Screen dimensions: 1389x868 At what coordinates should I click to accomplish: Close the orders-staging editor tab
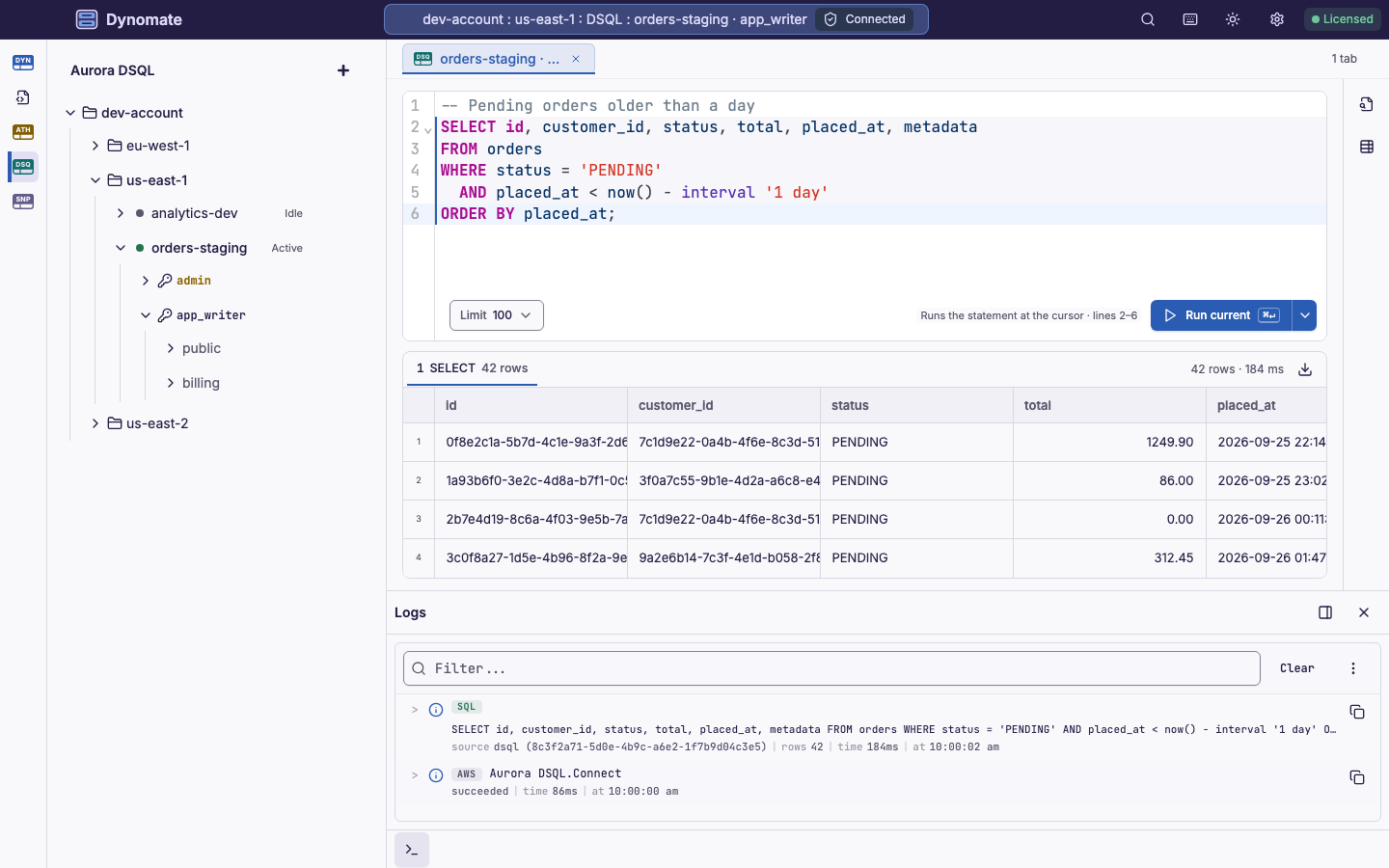pos(576,59)
